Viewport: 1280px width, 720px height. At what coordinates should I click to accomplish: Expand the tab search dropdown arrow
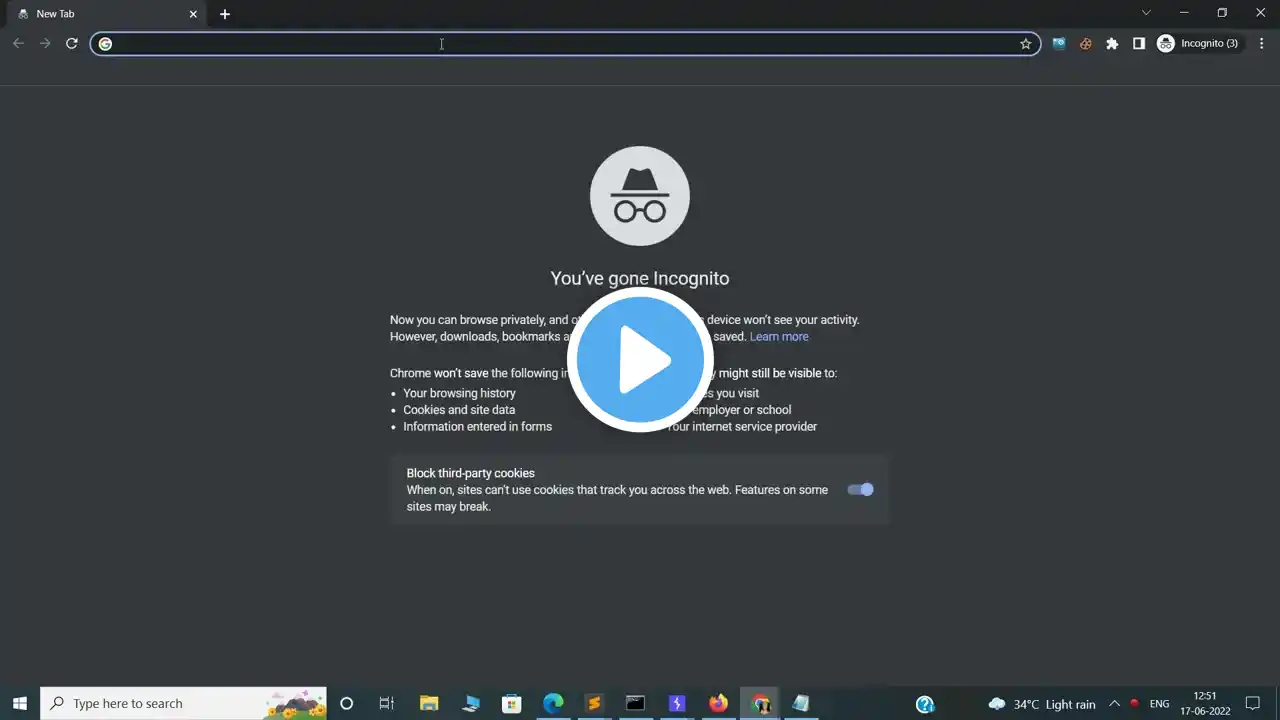(1146, 13)
